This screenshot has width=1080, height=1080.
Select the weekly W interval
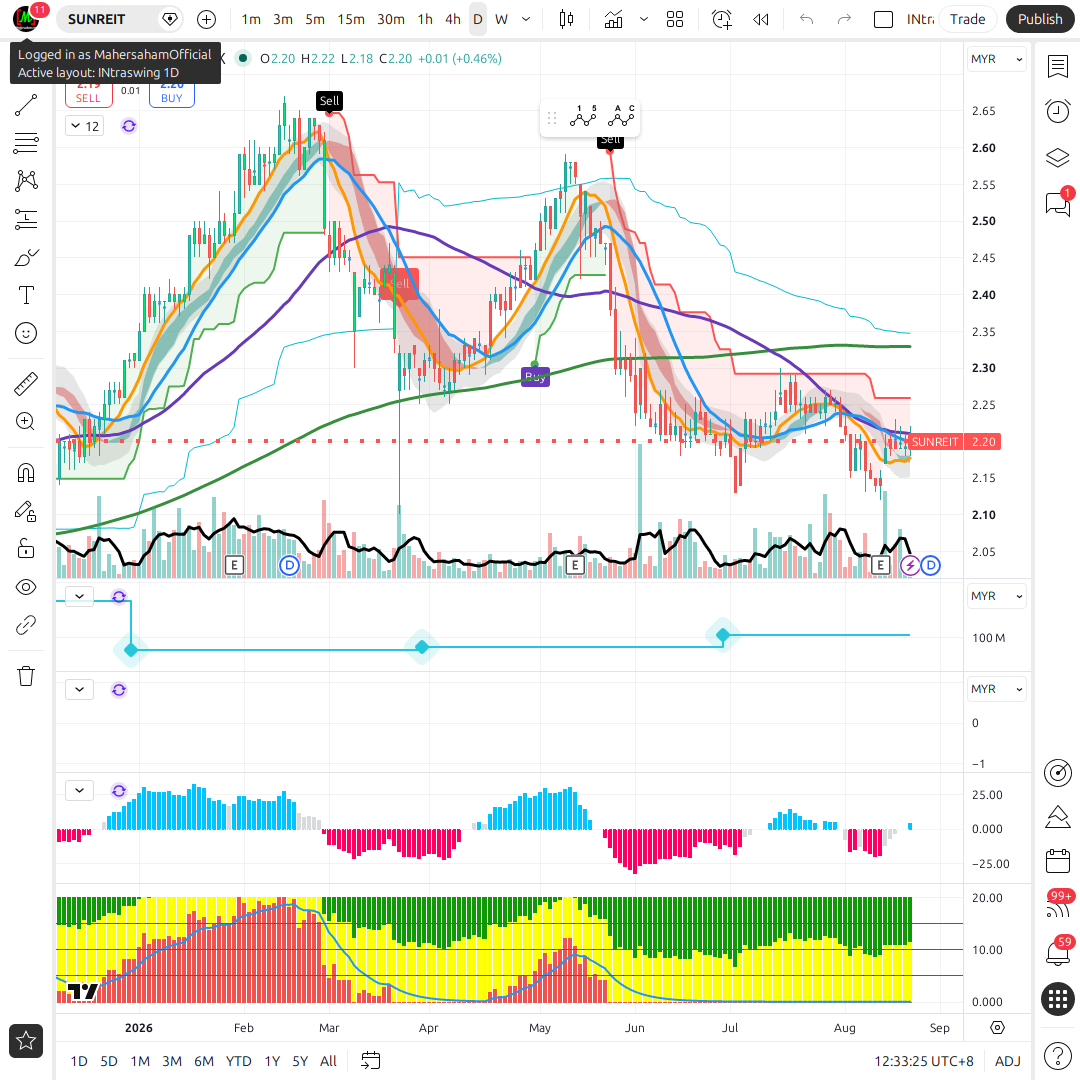coord(501,19)
